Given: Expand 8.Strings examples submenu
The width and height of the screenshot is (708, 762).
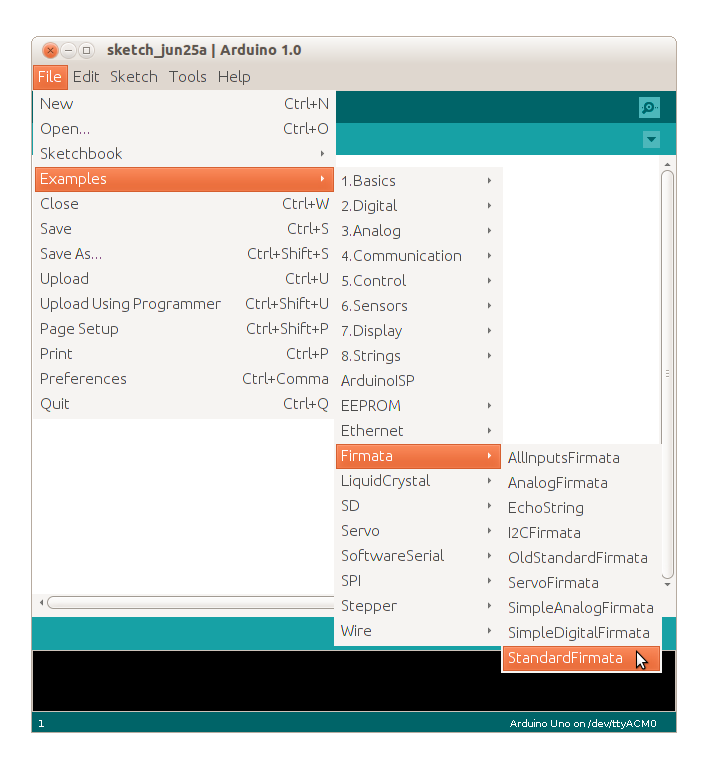Looking at the screenshot, I should [418, 356].
